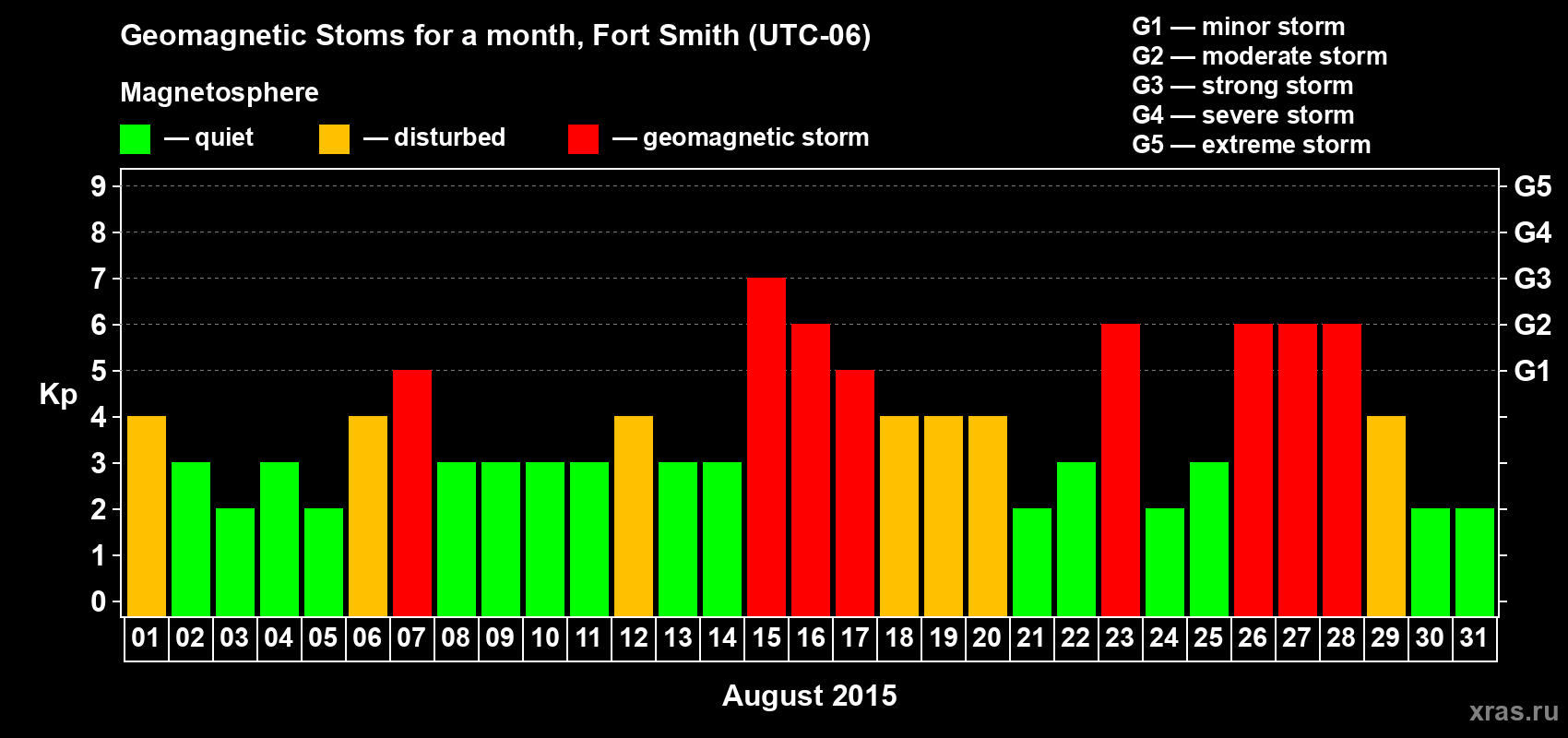Click the Kp axis label
Image resolution: width=1568 pixels, height=738 pixels.
click(x=58, y=395)
